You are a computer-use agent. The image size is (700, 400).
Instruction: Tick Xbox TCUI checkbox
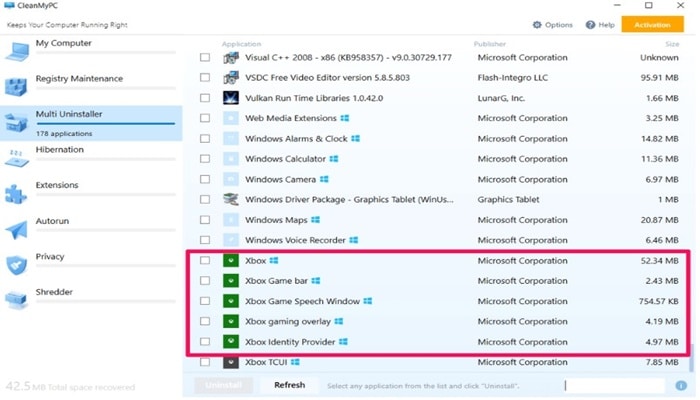click(x=205, y=362)
